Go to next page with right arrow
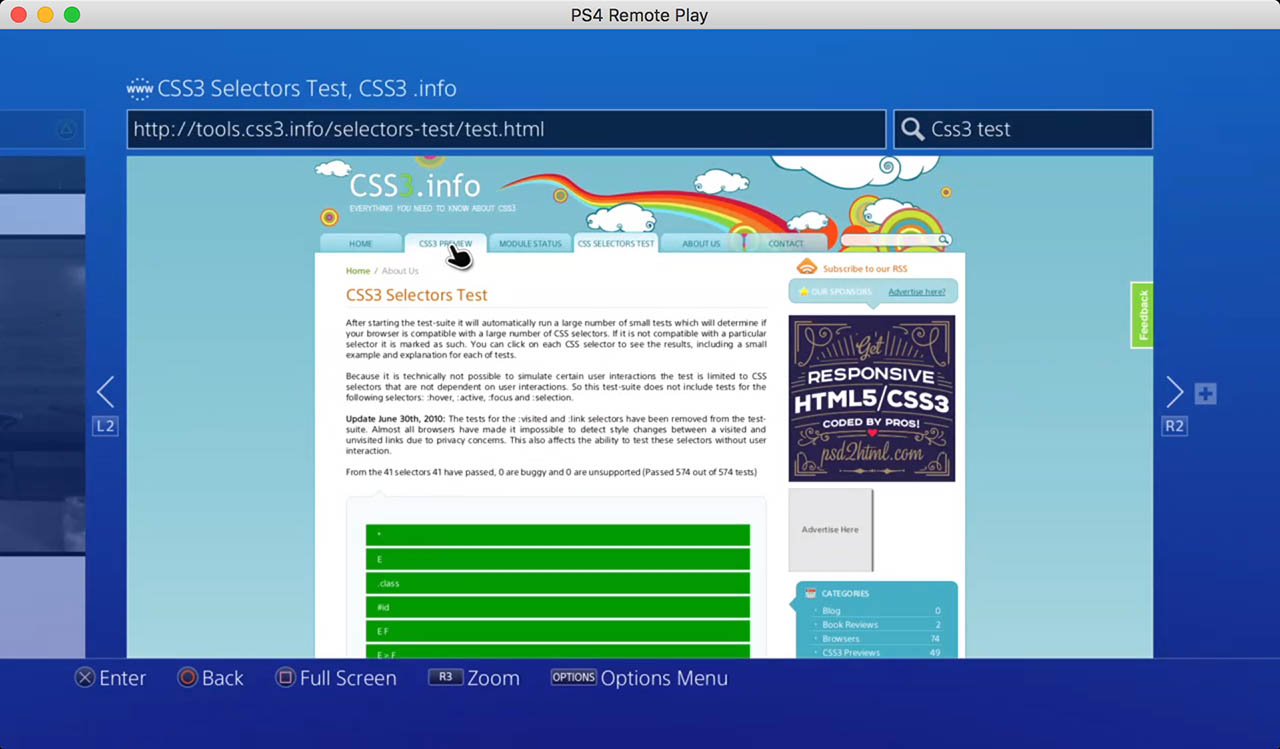This screenshot has width=1280, height=749. (1174, 392)
